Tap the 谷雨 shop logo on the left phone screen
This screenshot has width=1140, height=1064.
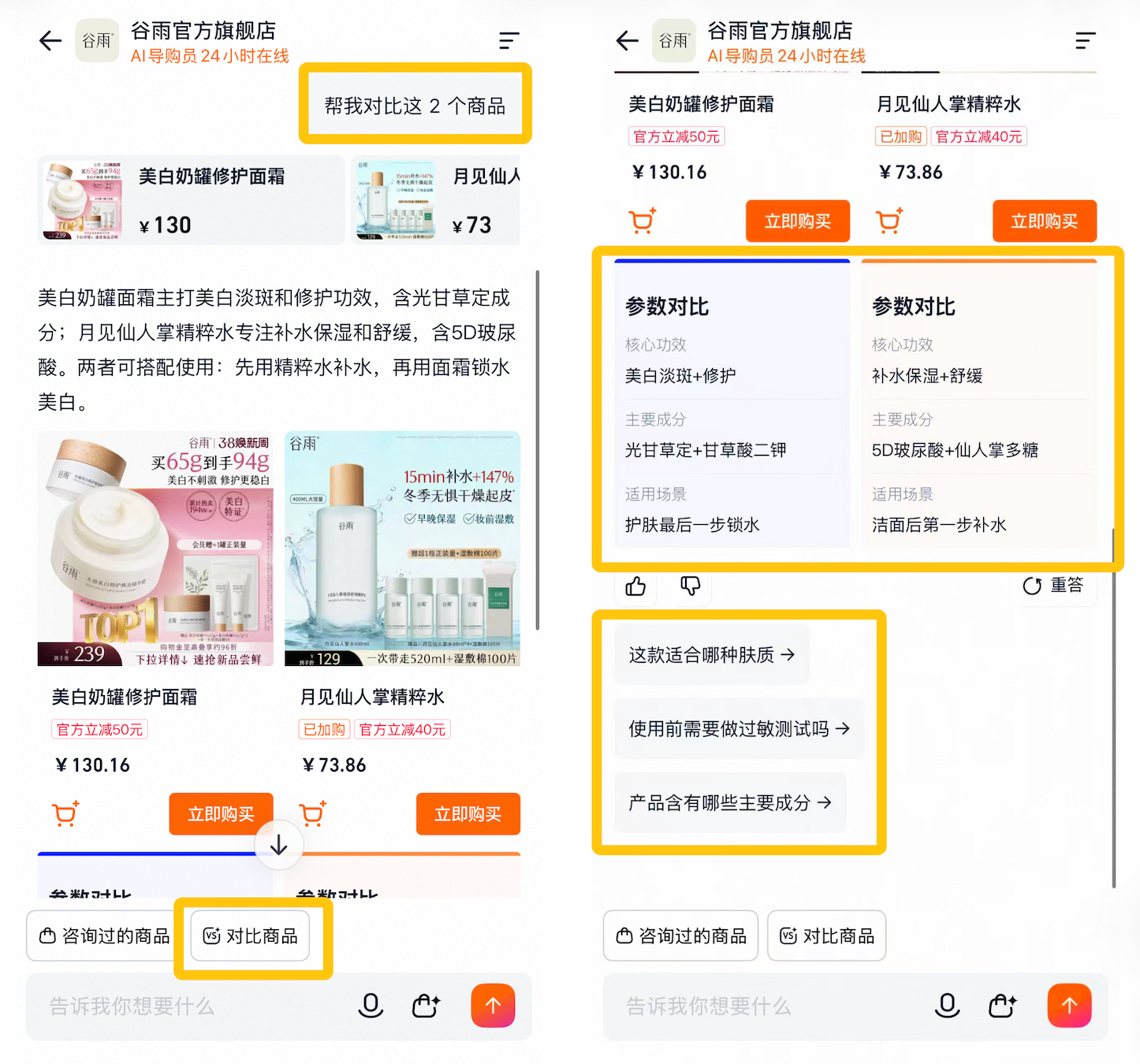(97, 40)
